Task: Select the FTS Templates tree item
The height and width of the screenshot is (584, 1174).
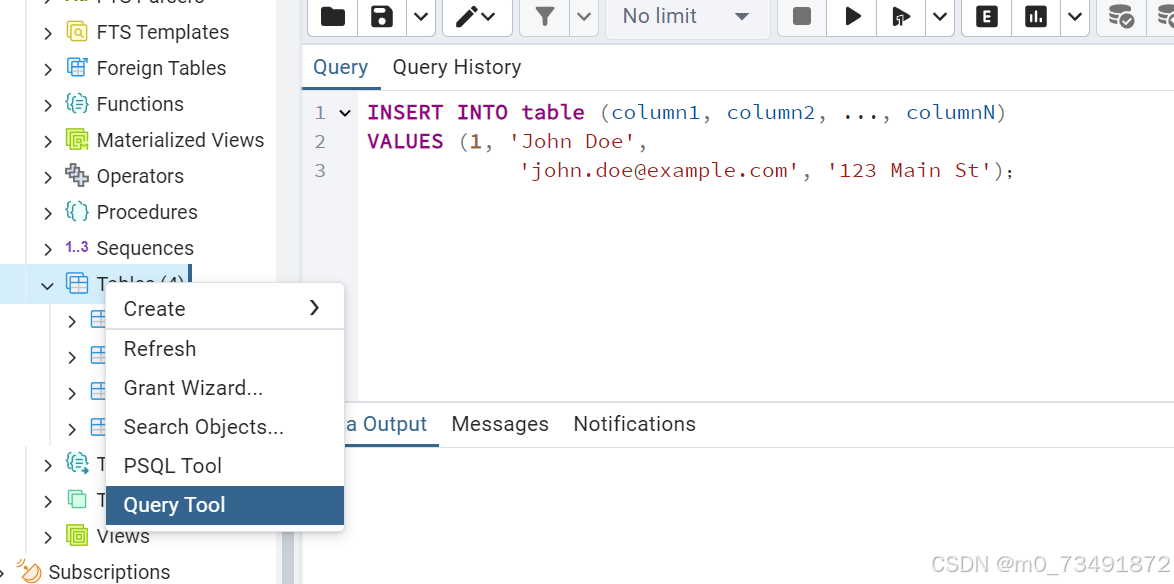Action: pos(162,32)
